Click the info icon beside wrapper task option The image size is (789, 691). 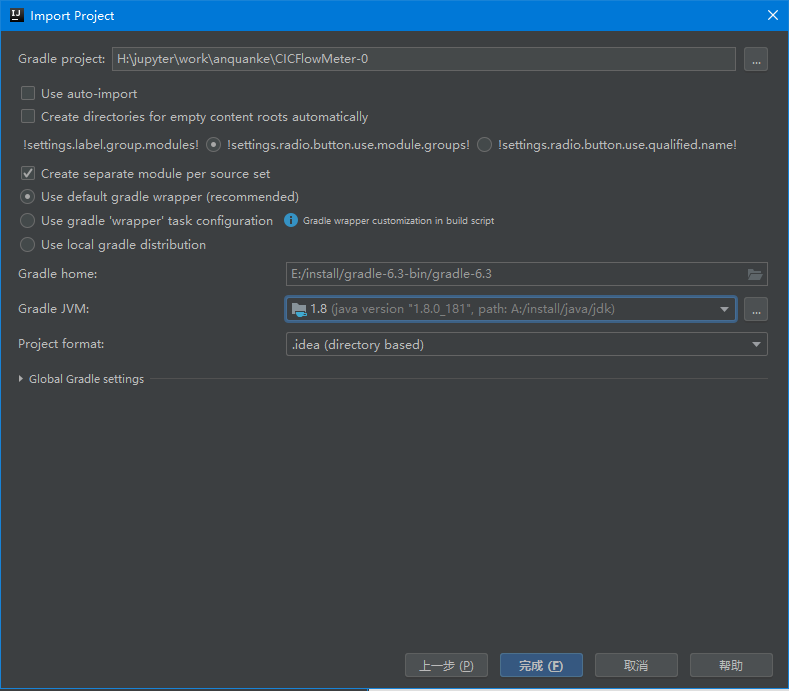point(291,220)
